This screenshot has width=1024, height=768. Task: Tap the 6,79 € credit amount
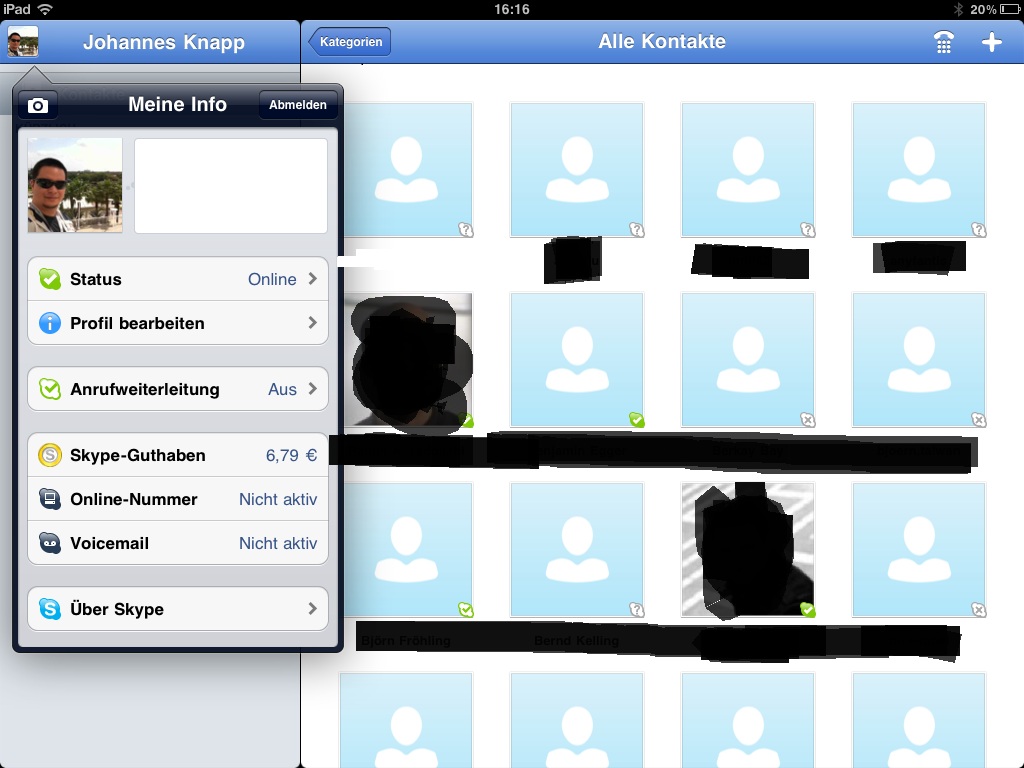pos(291,455)
